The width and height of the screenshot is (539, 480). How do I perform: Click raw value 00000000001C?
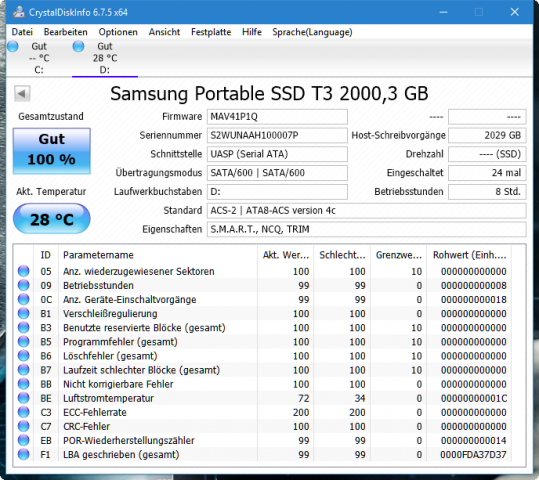[474, 398]
